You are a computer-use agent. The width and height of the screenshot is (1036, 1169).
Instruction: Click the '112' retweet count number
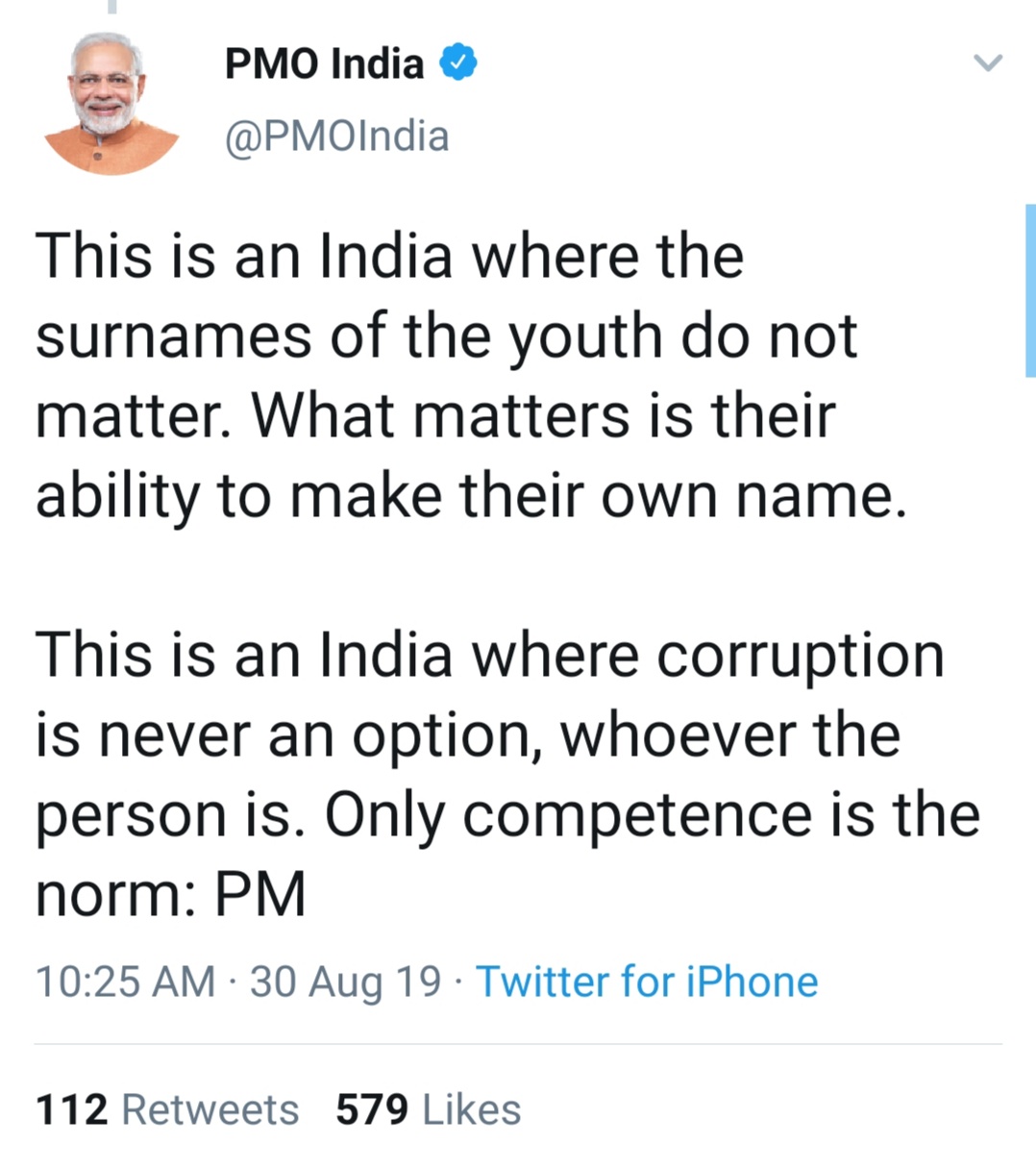point(71,1109)
